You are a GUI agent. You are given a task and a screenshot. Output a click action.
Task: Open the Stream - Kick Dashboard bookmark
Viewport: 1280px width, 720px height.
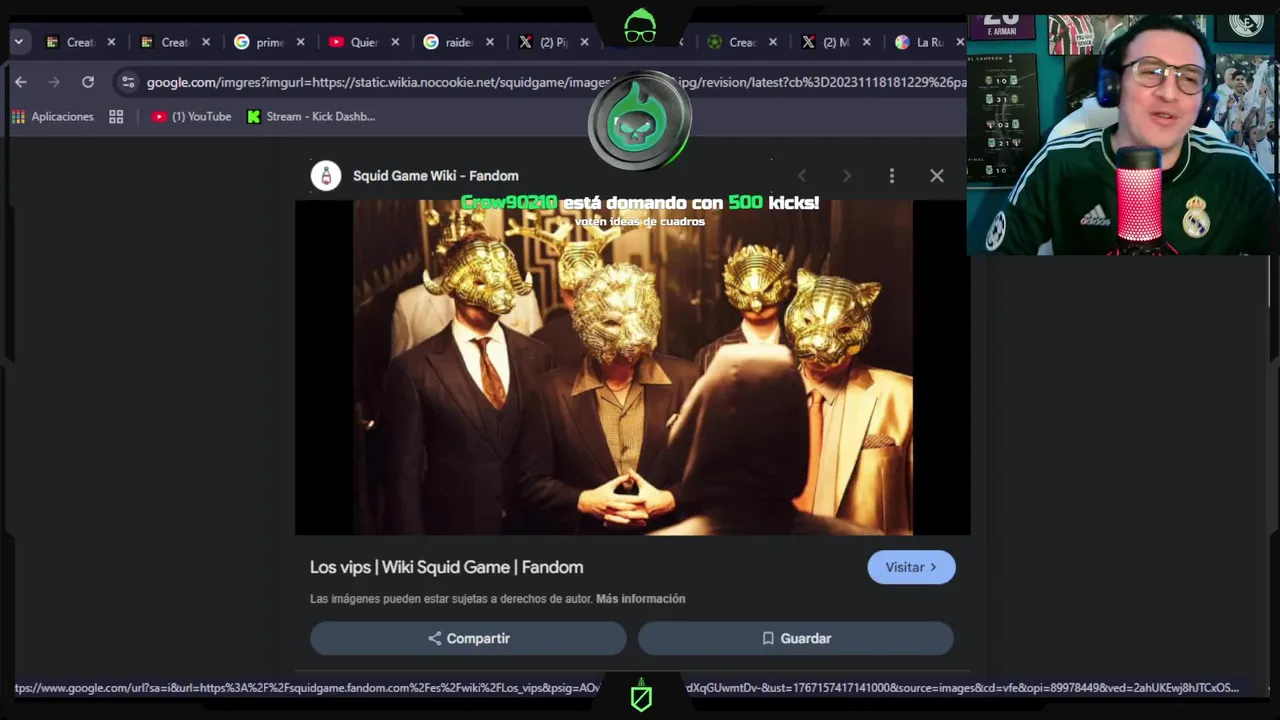311,116
